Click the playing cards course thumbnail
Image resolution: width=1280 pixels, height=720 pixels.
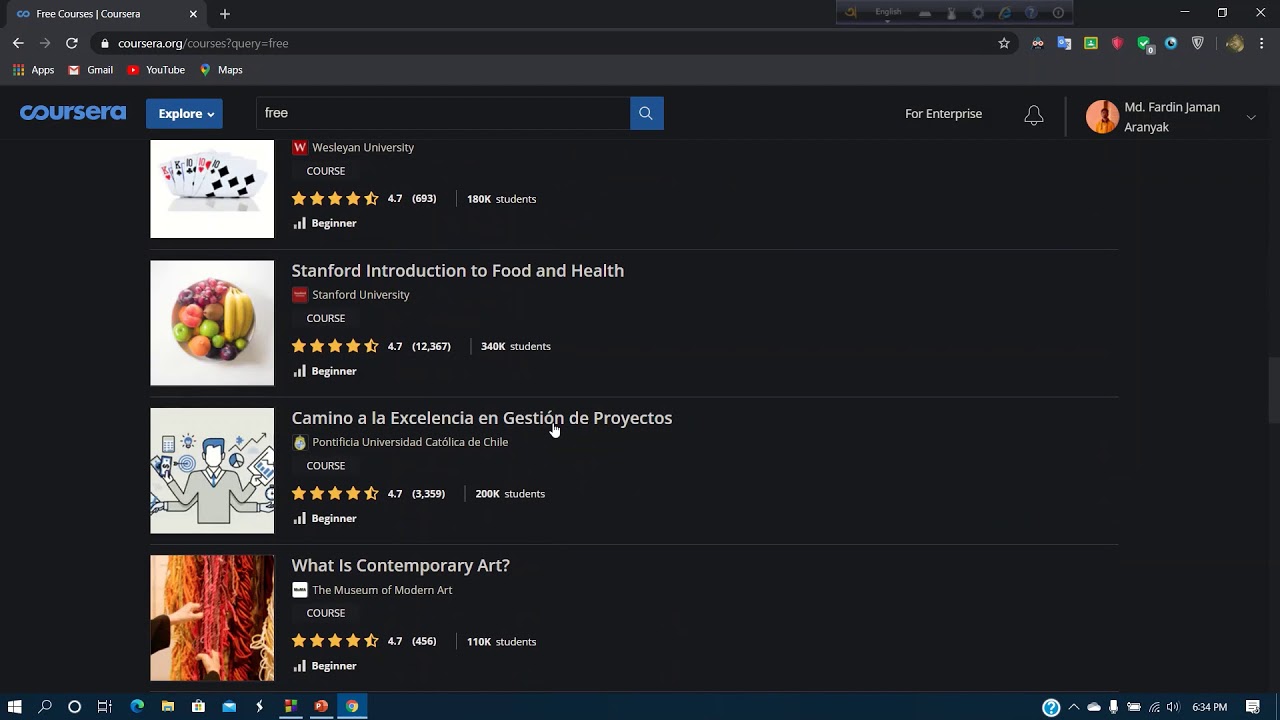(212, 189)
